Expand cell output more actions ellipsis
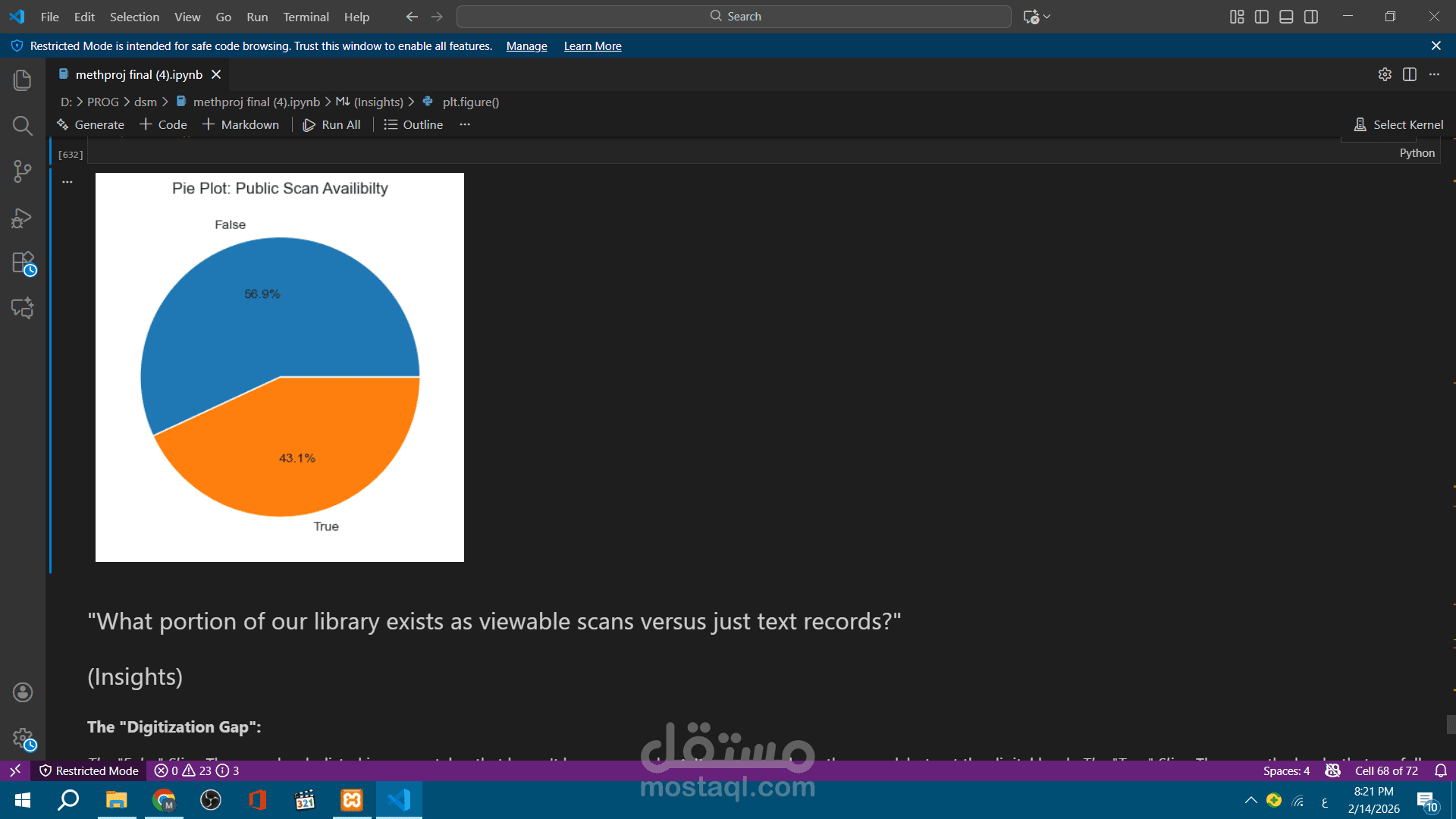Viewport: 1456px width, 819px height. (67, 182)
